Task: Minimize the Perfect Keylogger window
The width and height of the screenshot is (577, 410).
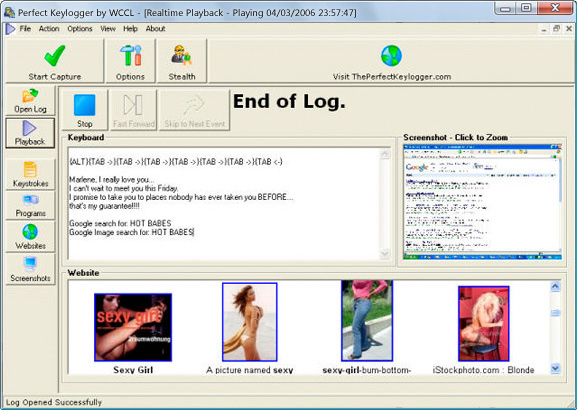Action: click(505, 8)
